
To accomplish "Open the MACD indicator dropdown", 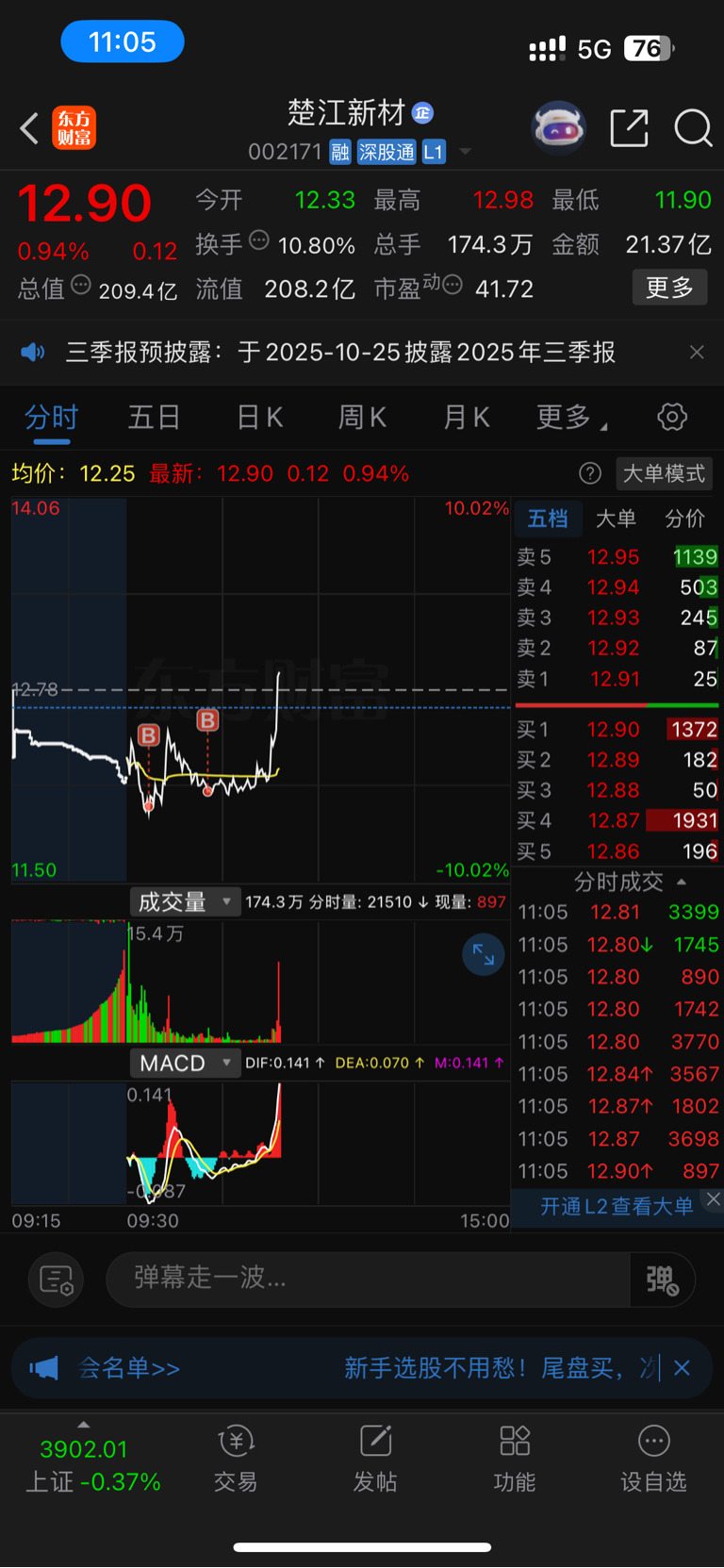I will (x=184, y=1064).
